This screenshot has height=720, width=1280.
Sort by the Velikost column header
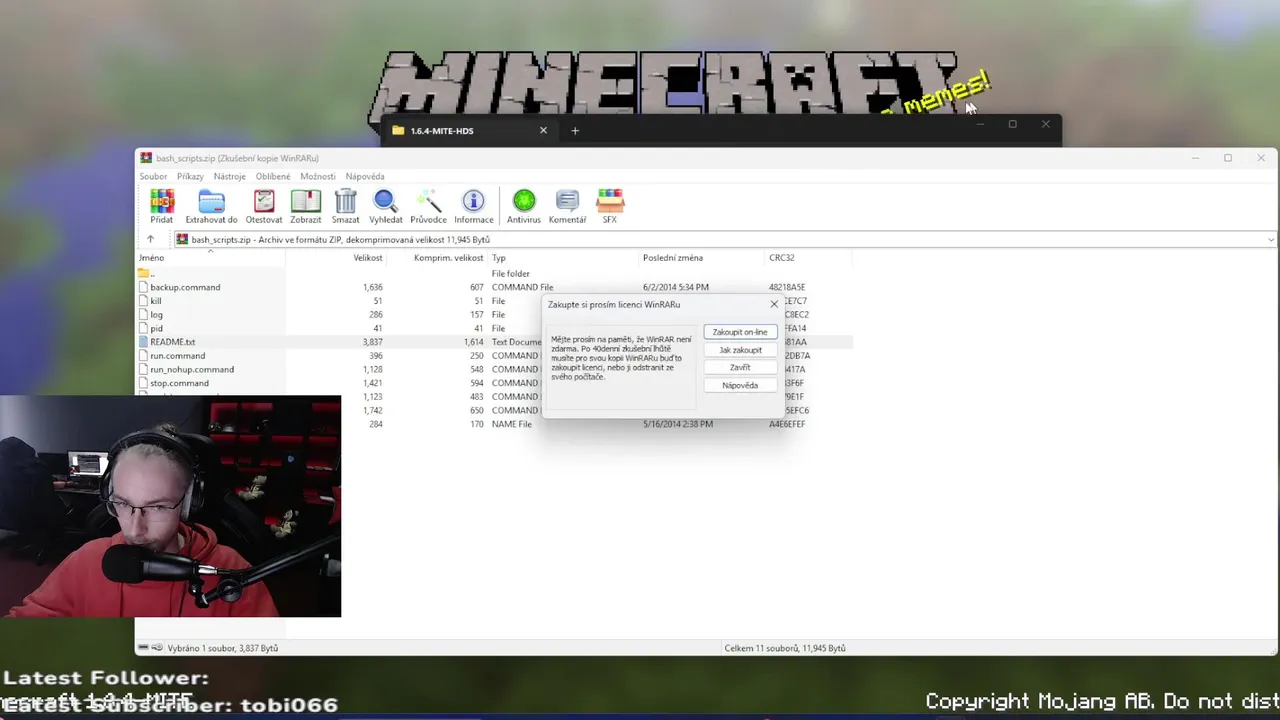point(337,257)
